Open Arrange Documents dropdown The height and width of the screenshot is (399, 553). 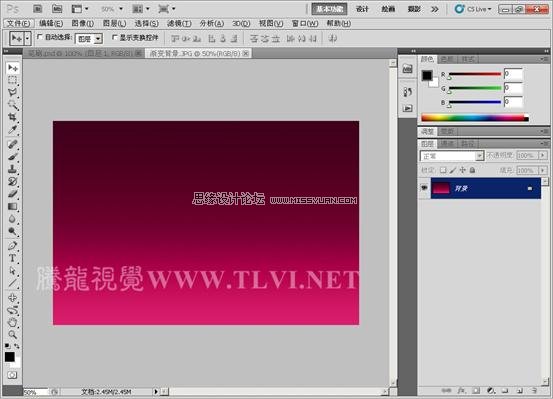141,9
